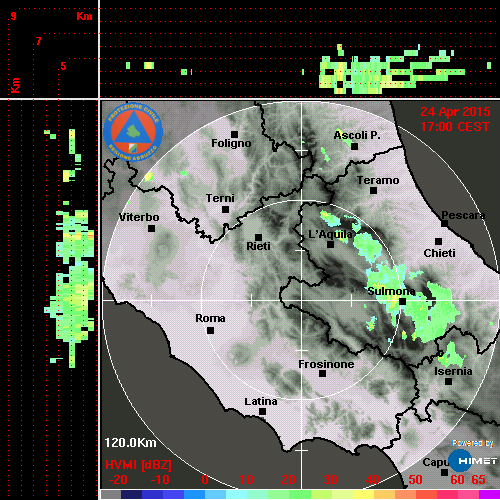Click the Isernia label

453,371
